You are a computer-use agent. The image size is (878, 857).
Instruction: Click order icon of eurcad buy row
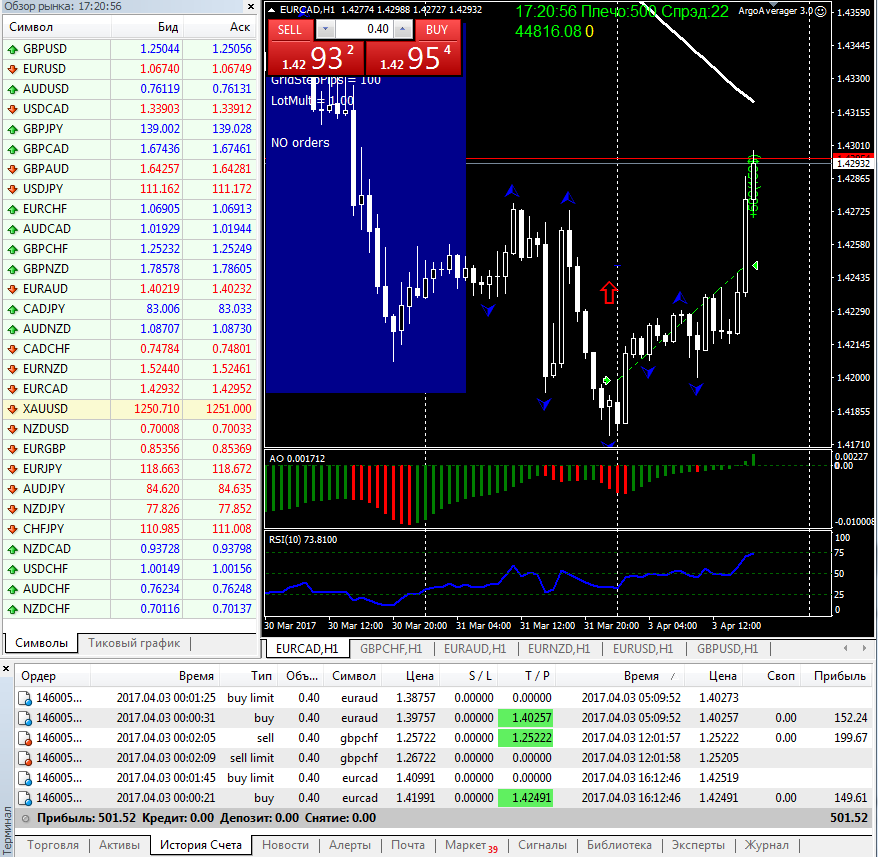click(25, 798)
